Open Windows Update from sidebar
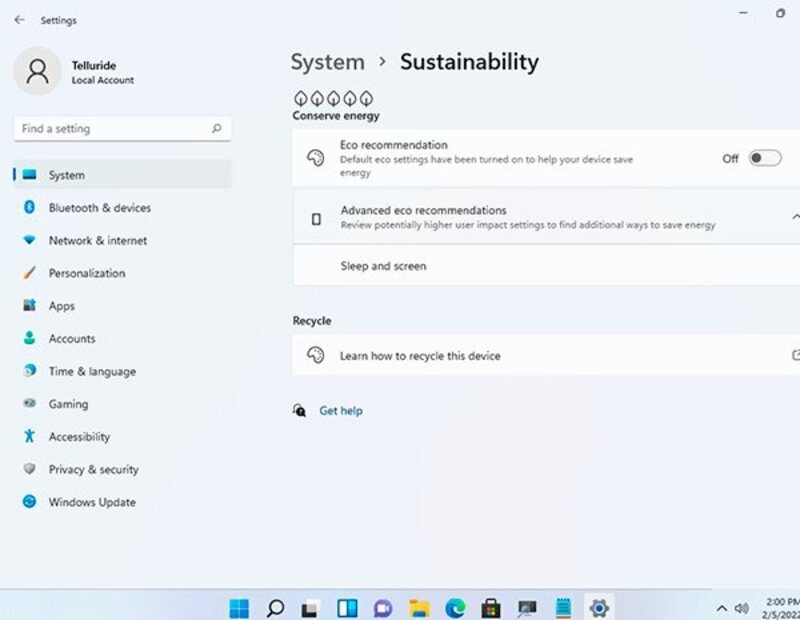800x620 pixels. (x=92, y=502)
